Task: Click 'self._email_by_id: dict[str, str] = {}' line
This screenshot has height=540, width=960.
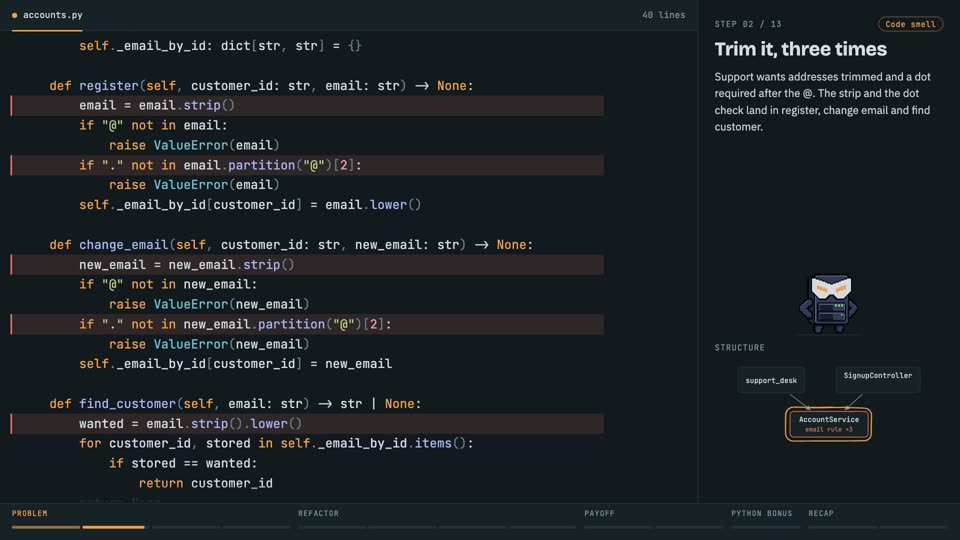Action: click(x=220, y=46)
